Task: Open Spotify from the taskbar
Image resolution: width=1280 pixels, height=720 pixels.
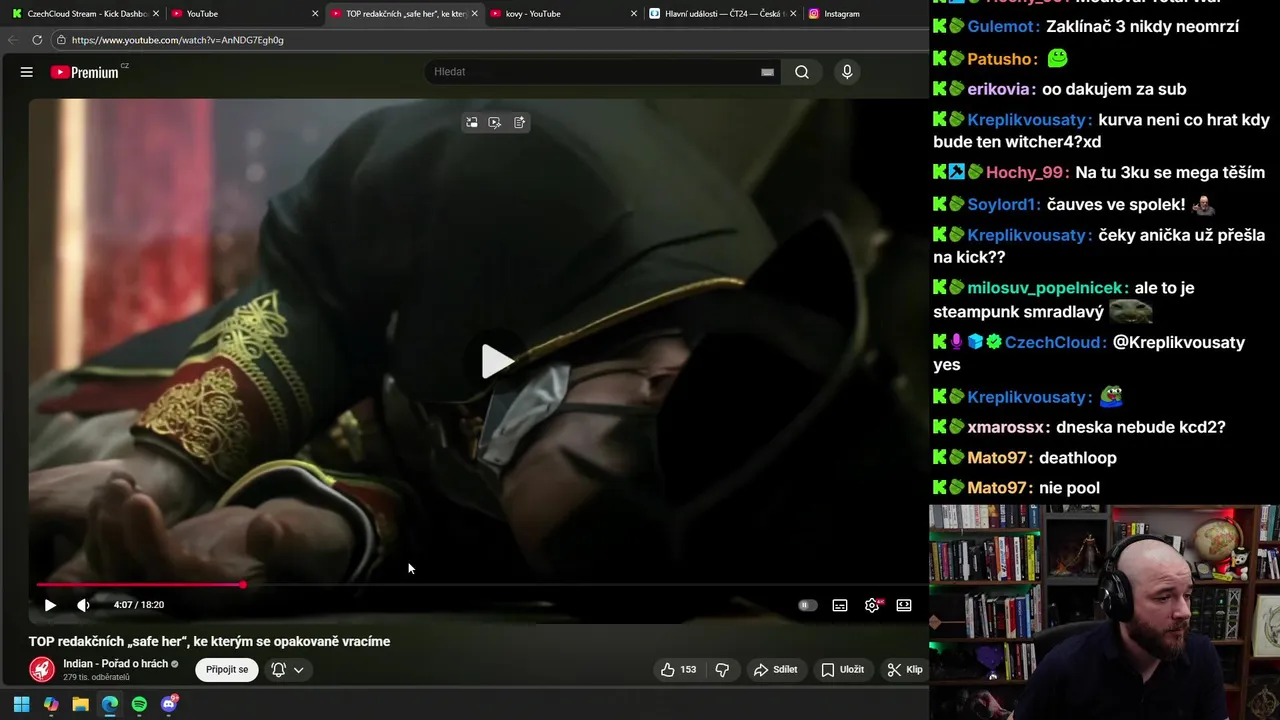Action: pos(139,704)
